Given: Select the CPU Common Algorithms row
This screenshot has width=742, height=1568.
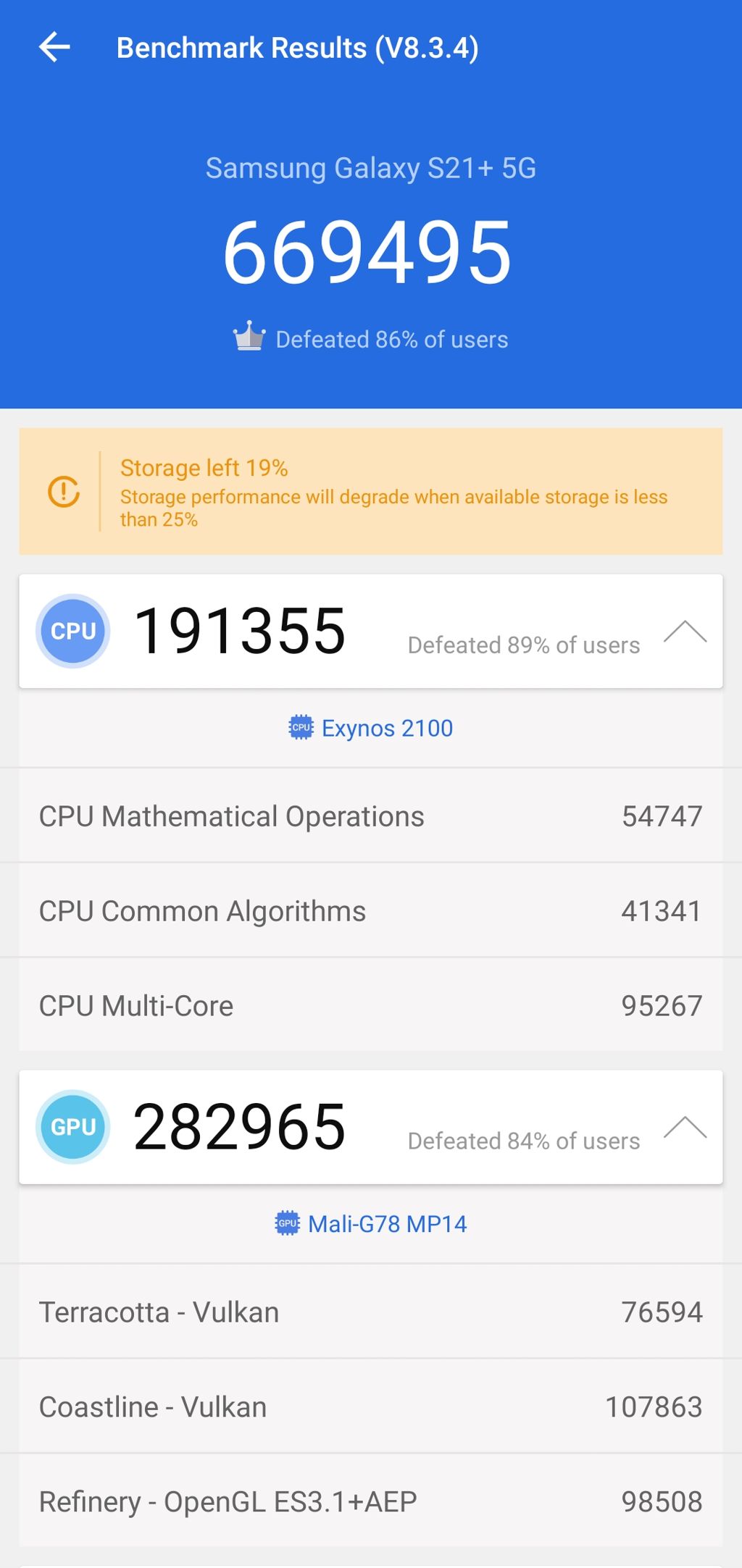Looking at the screenshot, I should (x=371, y=911).
